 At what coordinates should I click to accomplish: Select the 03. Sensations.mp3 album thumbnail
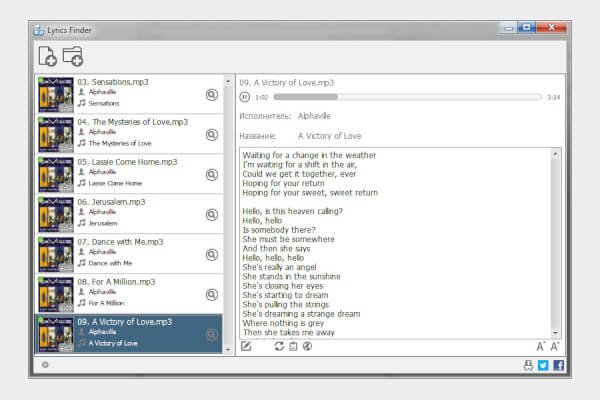click(x=56, y=95)
